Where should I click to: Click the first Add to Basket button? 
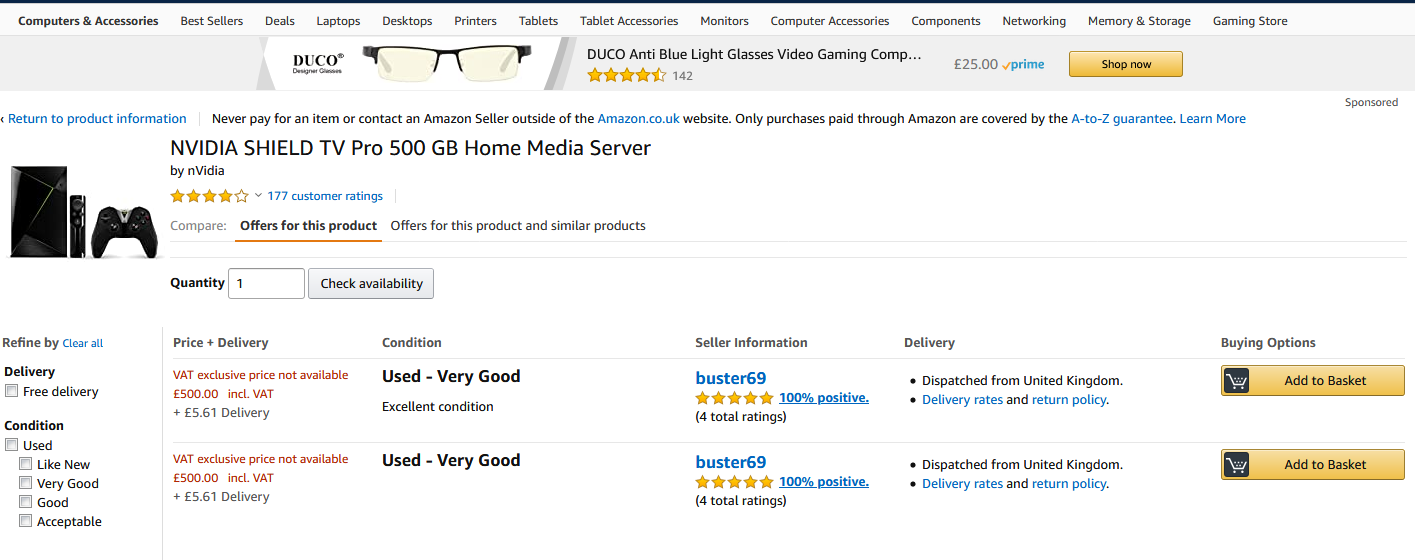pos(1312,381)
